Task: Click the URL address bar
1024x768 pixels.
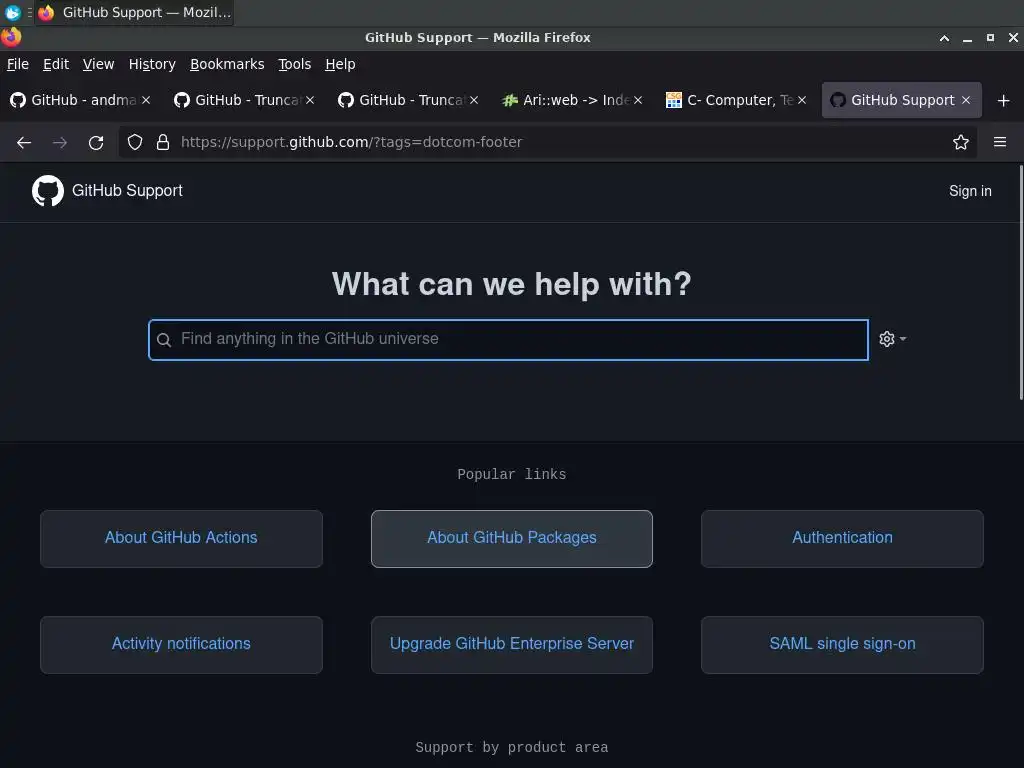Action: [547, 142]
